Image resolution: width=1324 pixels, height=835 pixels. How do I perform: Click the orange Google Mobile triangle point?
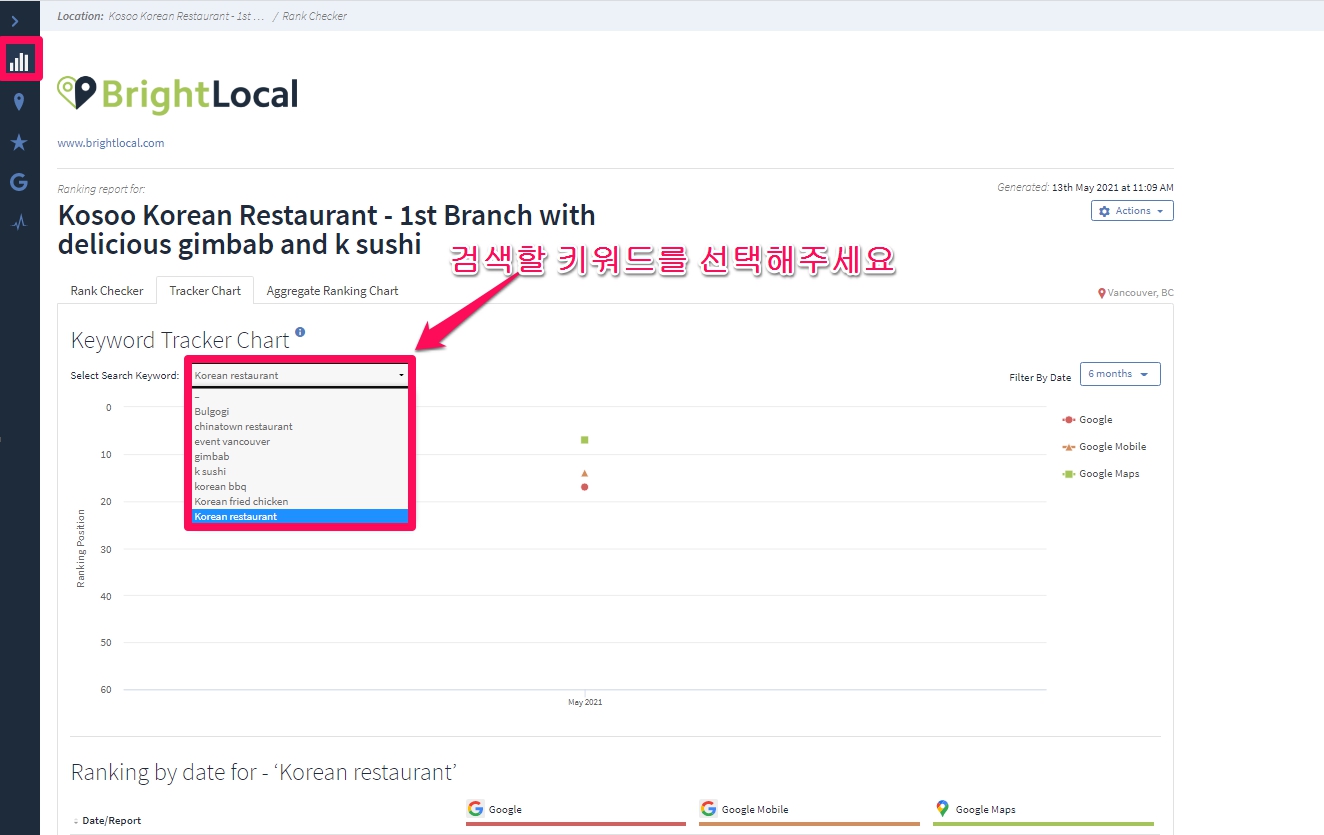pos(584,473)
